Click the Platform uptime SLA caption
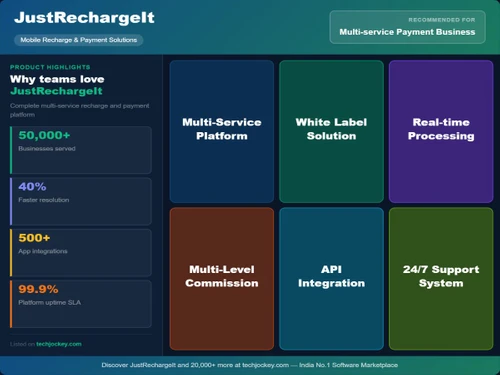Viewport: 500px width, 375px height. click(50, 303)
